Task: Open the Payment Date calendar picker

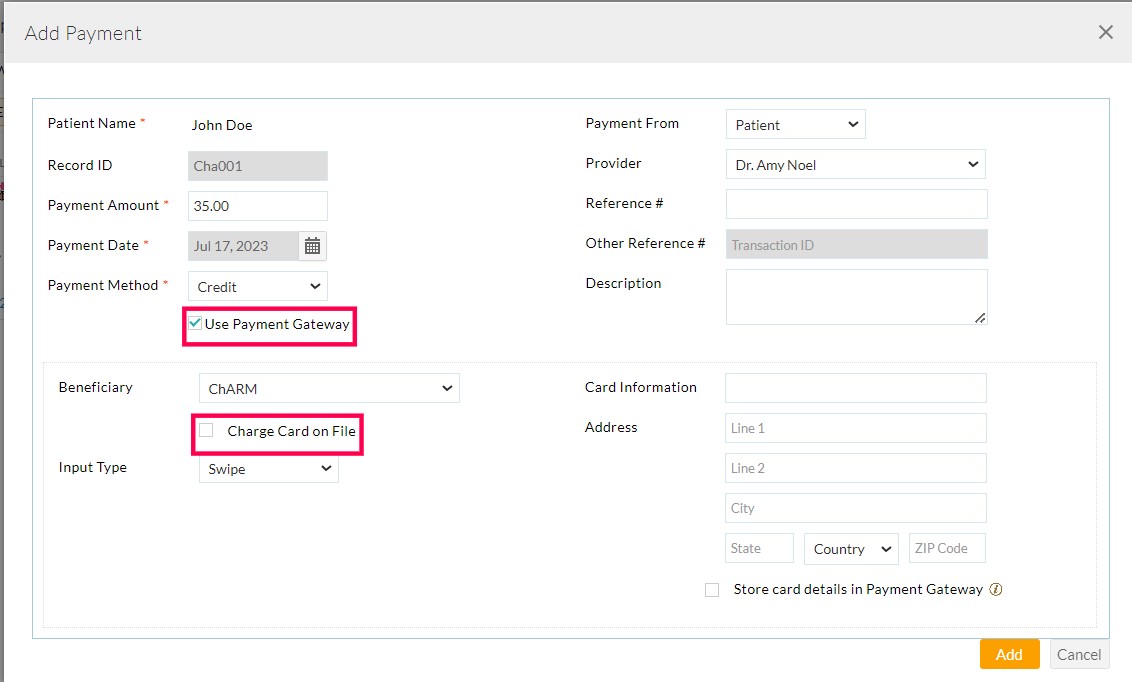Action: coord(312,246)
